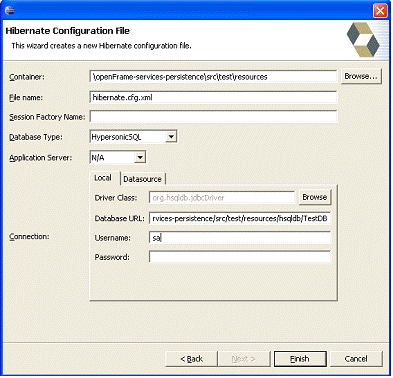Click the File name label
The width and height of the screenshot is (393, 378).
click(x=26, y=98)
